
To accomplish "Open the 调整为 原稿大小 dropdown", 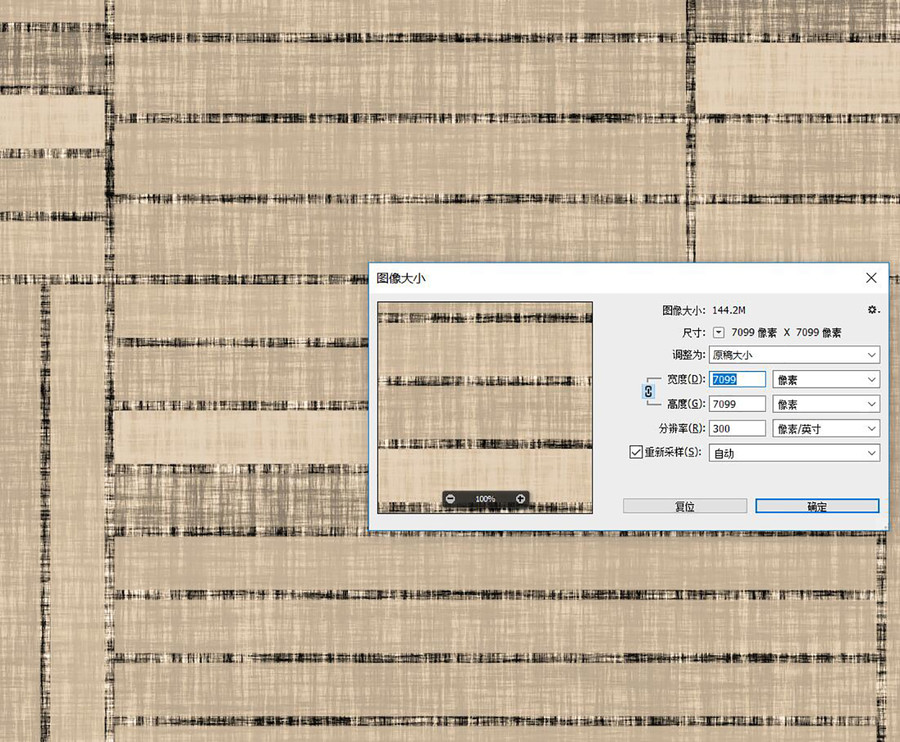I will click(794, 355).
